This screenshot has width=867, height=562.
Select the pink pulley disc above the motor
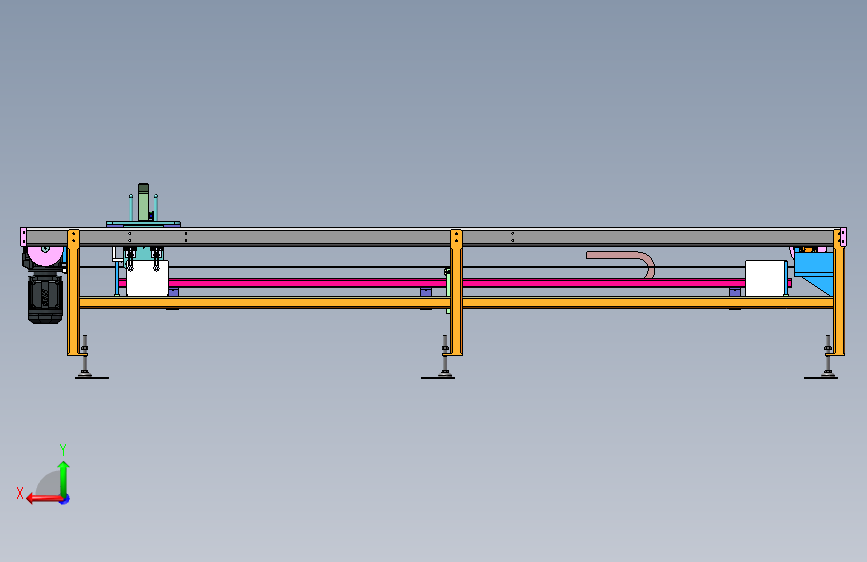tap(46, 256)
